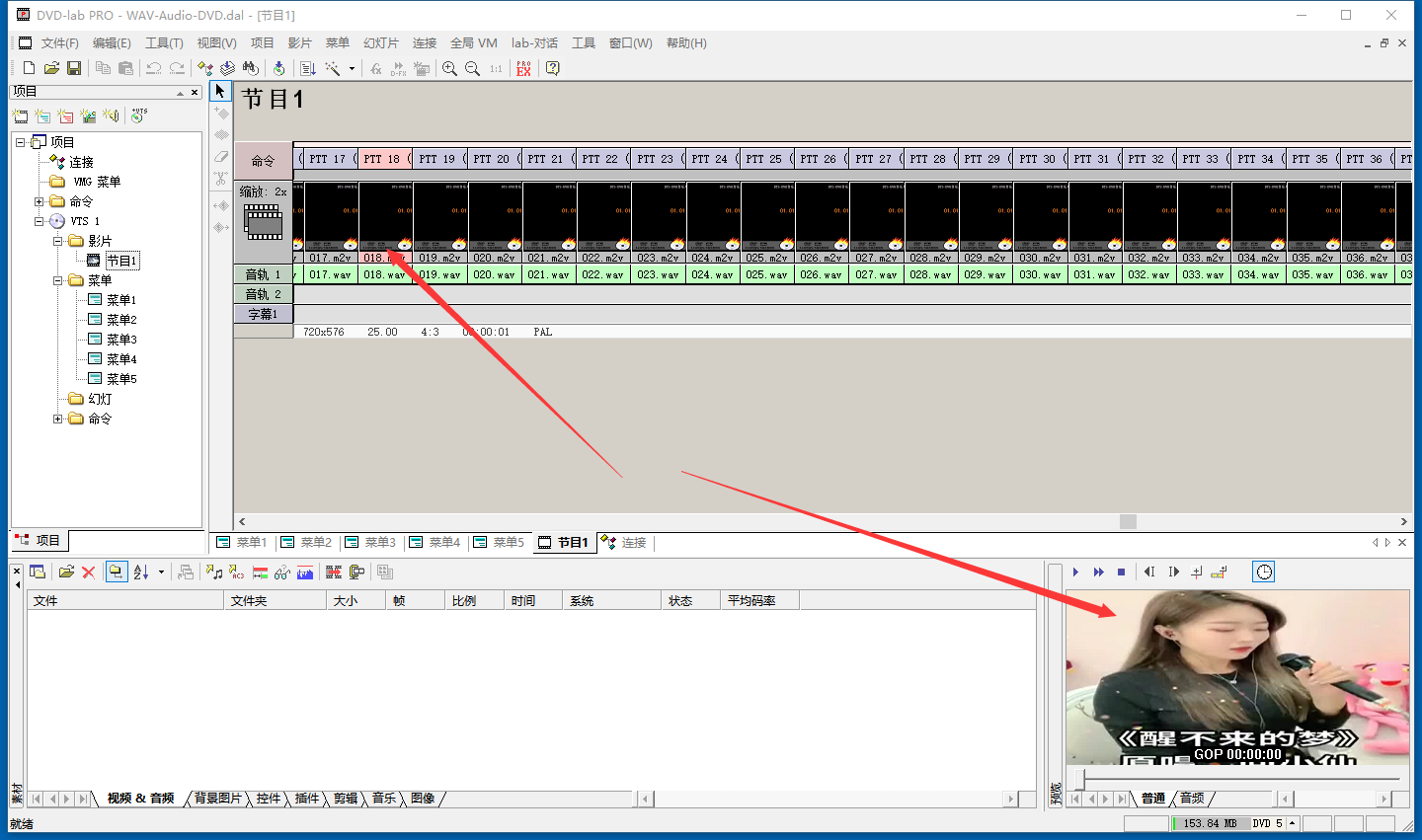Select 幻灯 folder in project tree
The height and width of the screenshot is (840, 1422).
(100, 399)
